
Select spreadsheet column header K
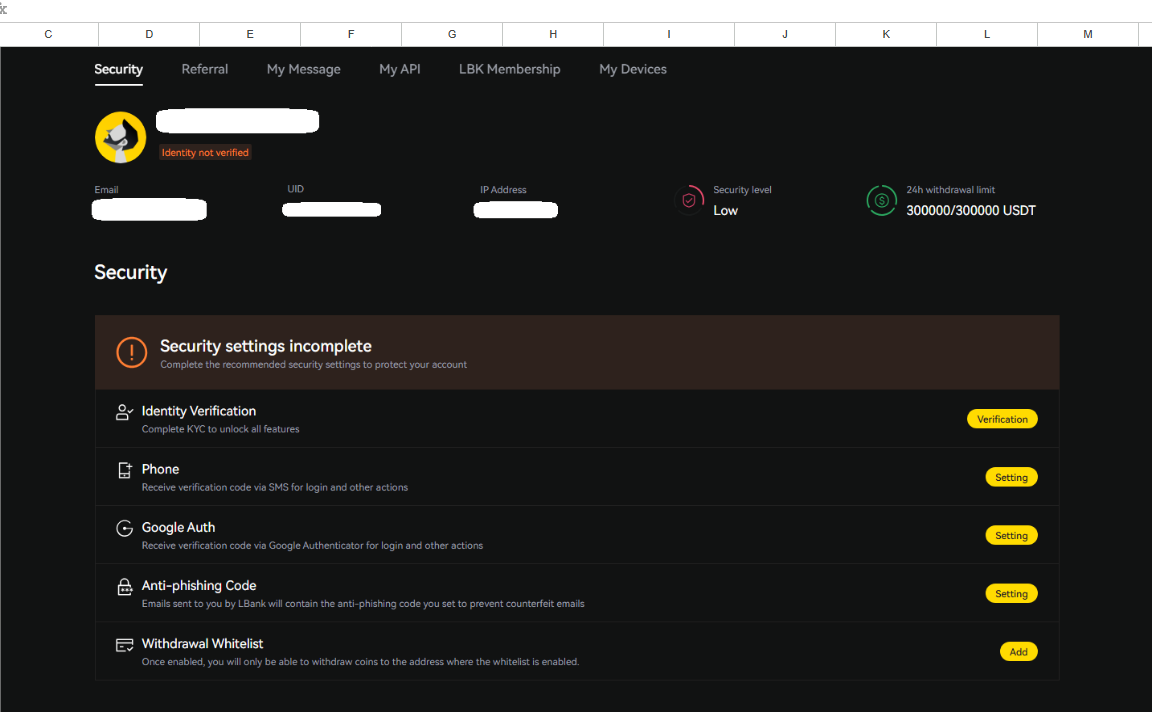click(886, 34)
